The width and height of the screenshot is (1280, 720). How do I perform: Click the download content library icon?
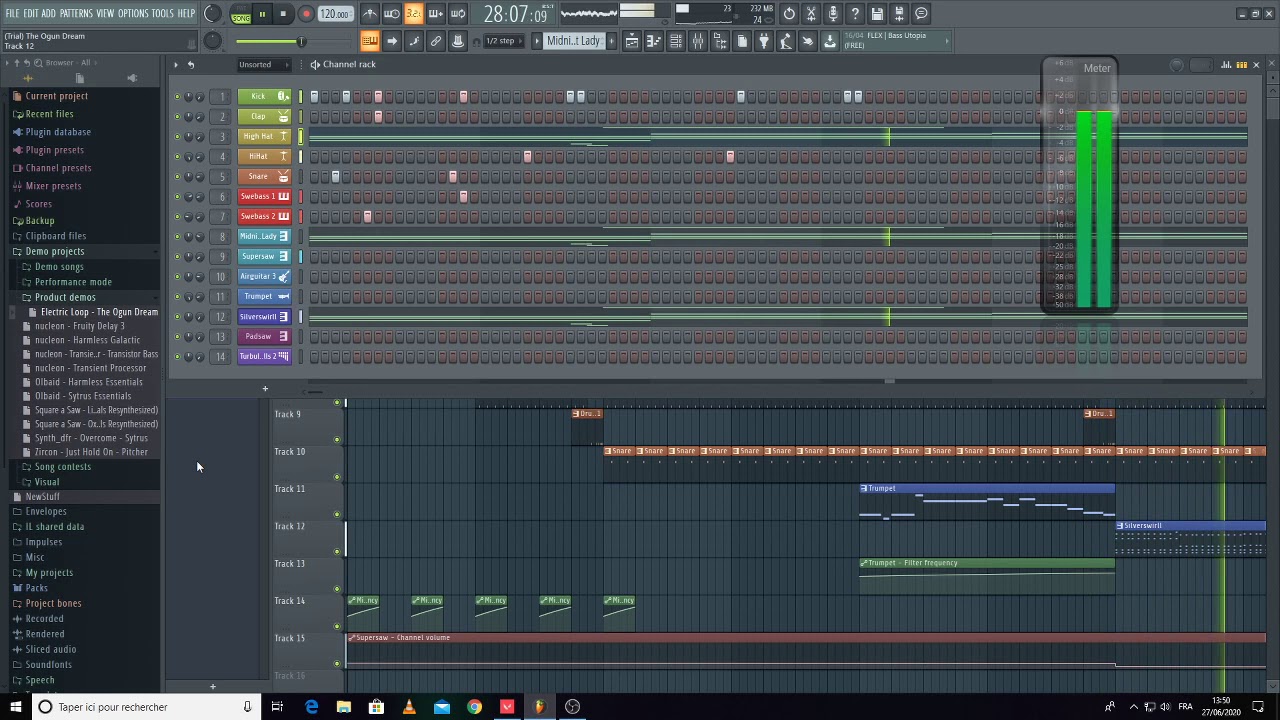pos(830,41)
